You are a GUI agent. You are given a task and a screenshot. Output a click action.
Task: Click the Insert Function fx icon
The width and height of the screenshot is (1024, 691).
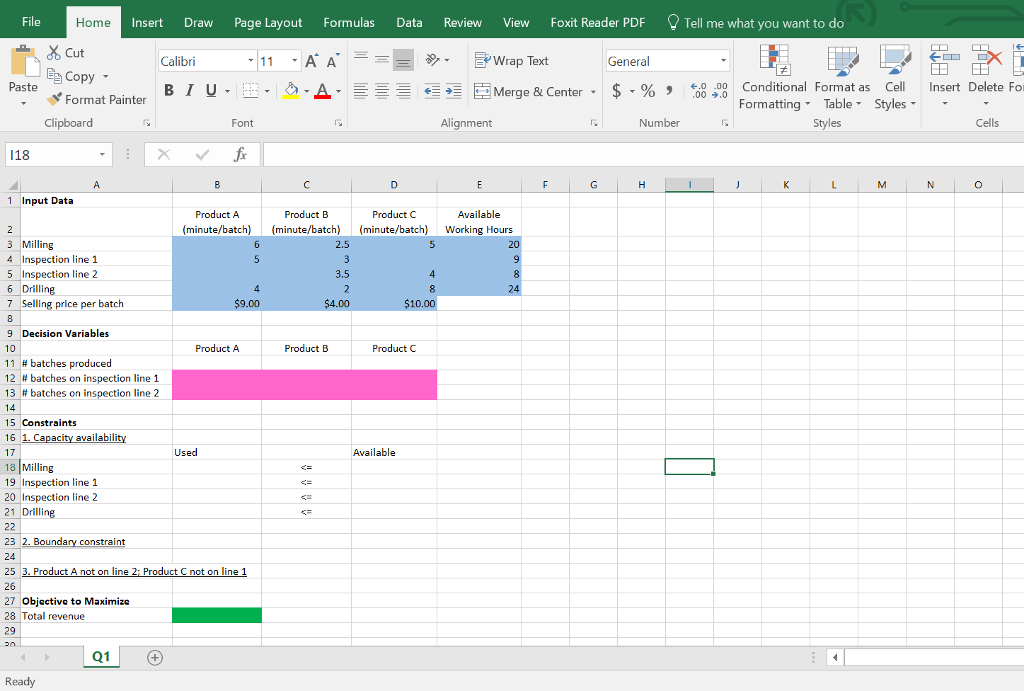click(240, 155)
